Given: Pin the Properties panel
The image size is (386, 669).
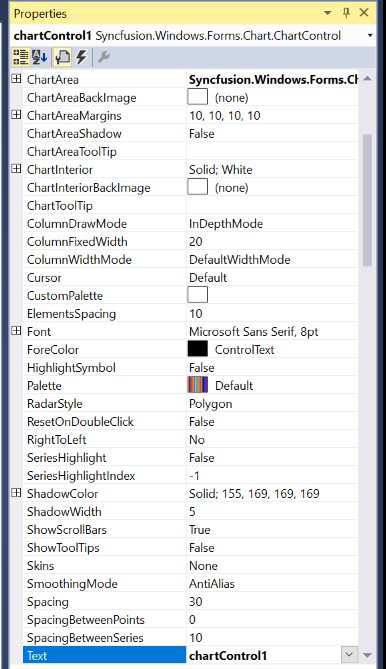Looking at the screenshot, I should [346, 13].
